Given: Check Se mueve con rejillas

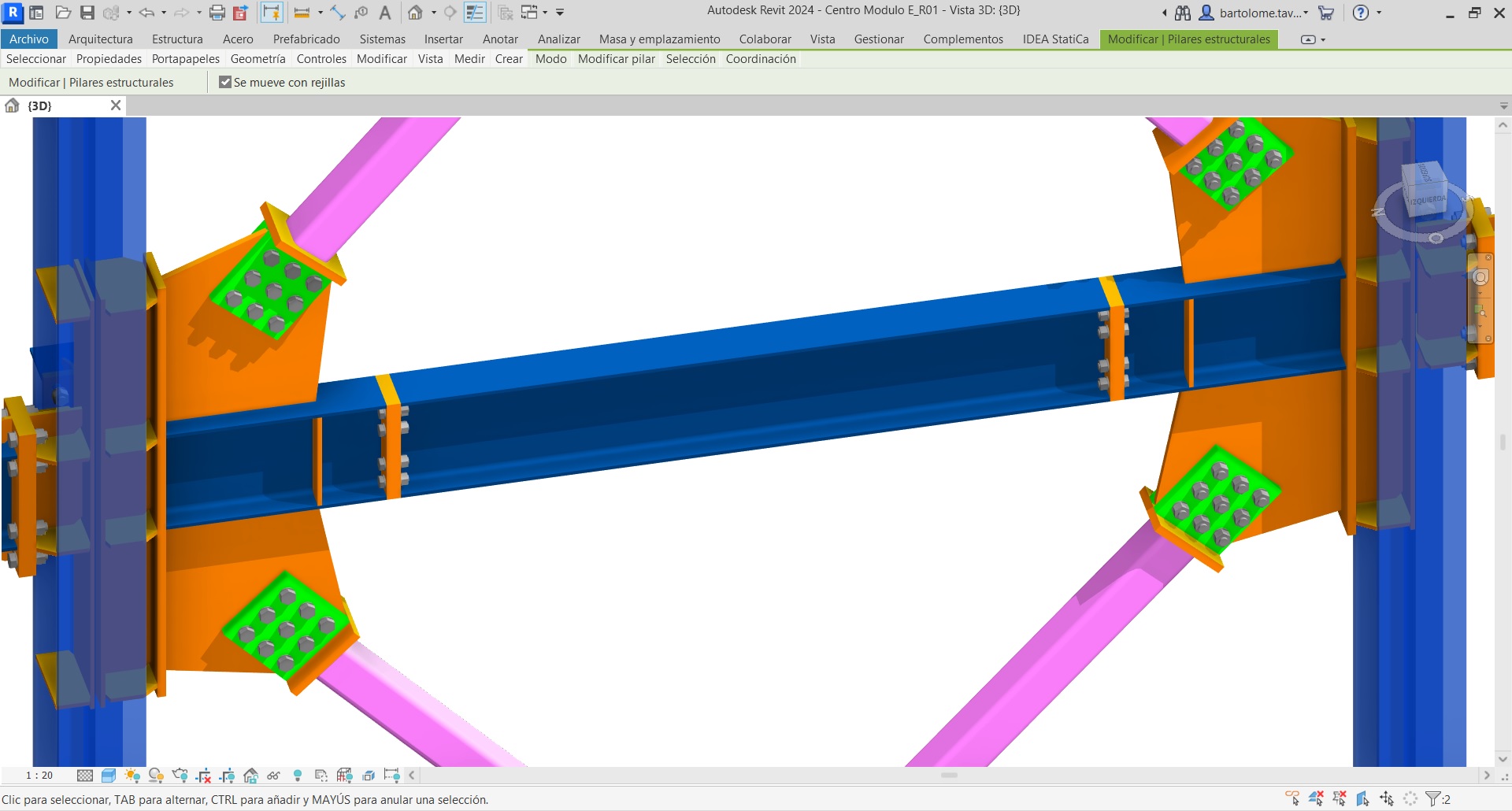Looking at the screenshot, I should point(226,82).
